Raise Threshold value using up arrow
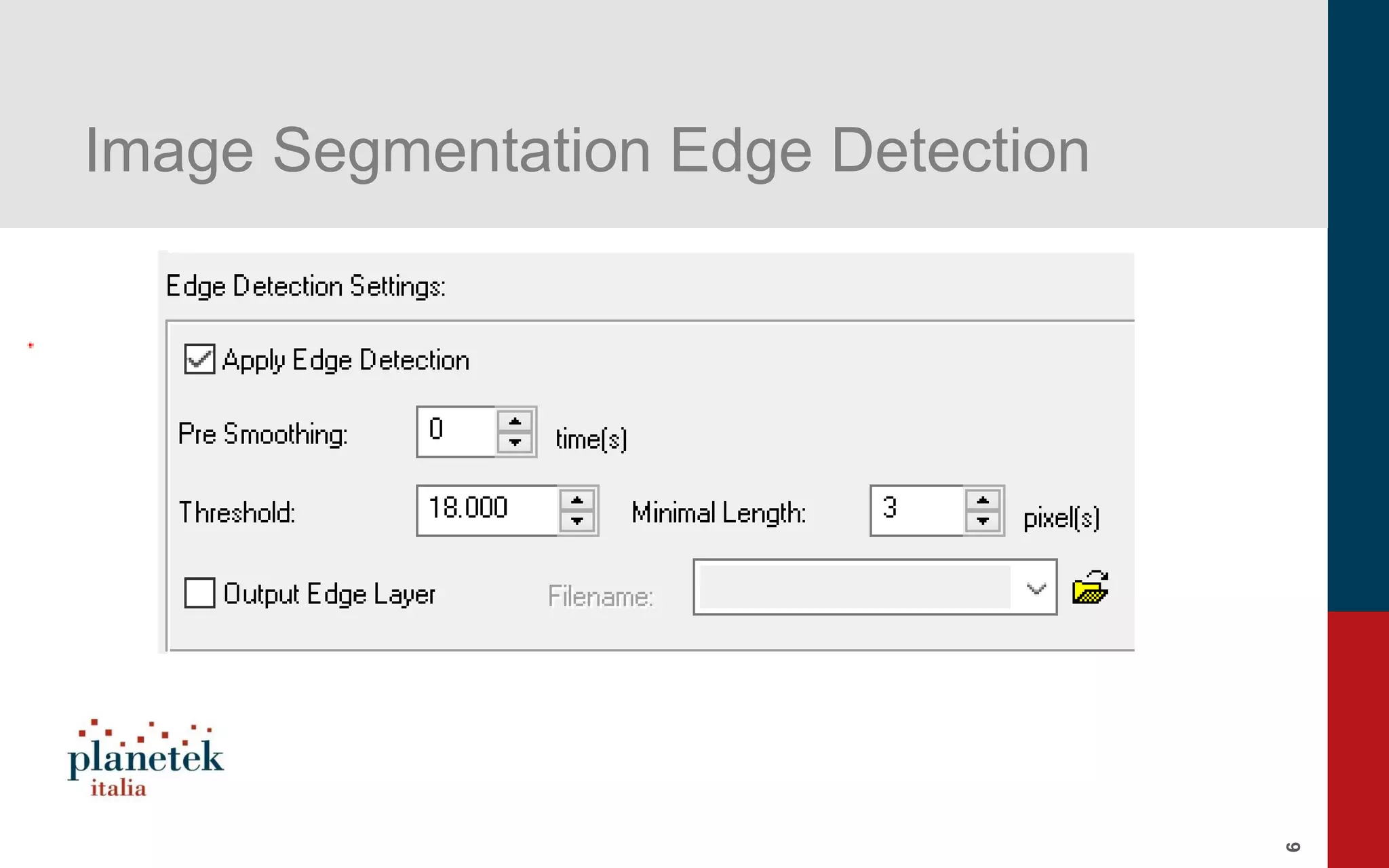The width and height of the screenshot is (1389, 868). tap(577, 500)
